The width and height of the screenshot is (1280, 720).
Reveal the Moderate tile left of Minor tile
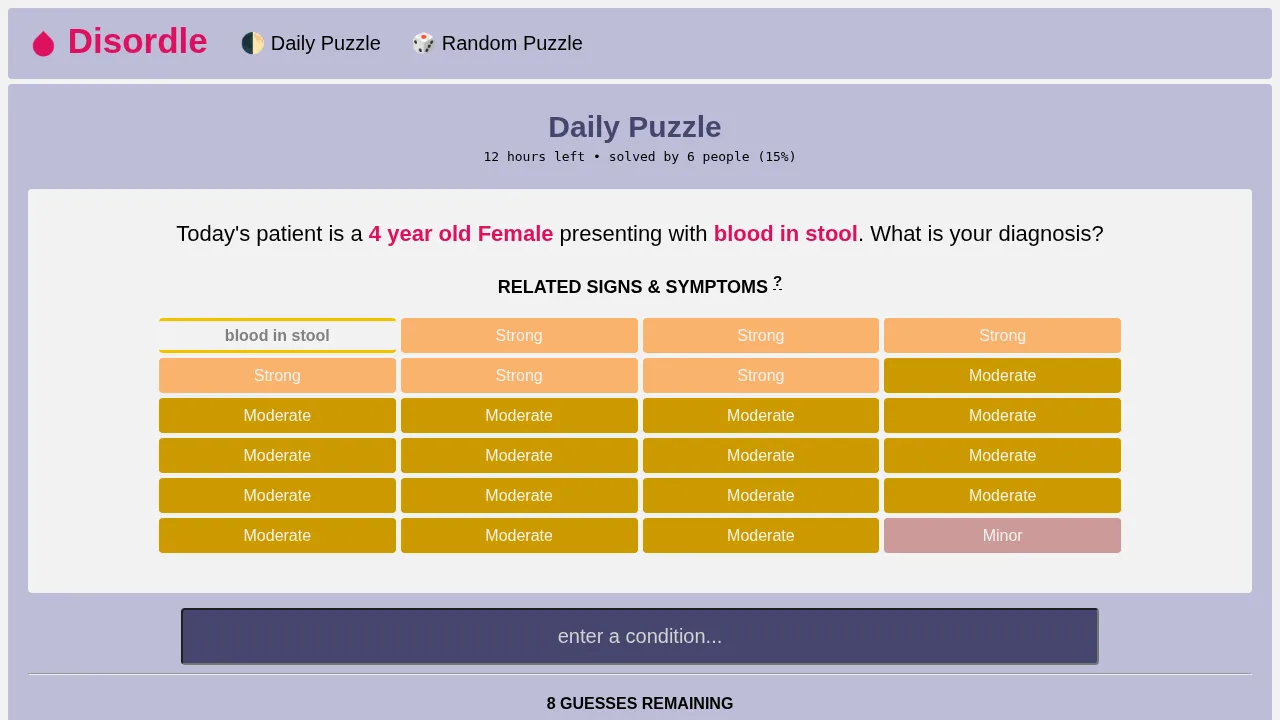(x=760, y=536)
